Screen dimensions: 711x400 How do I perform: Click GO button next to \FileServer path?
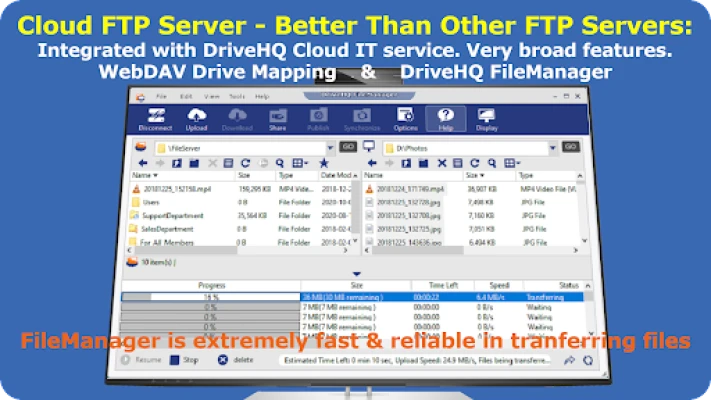point(348,147)
